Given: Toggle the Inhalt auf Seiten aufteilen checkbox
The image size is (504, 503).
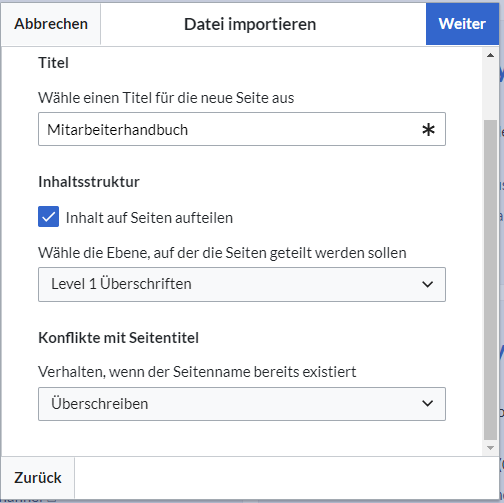Looking at the screenshot, I should 48,217.
